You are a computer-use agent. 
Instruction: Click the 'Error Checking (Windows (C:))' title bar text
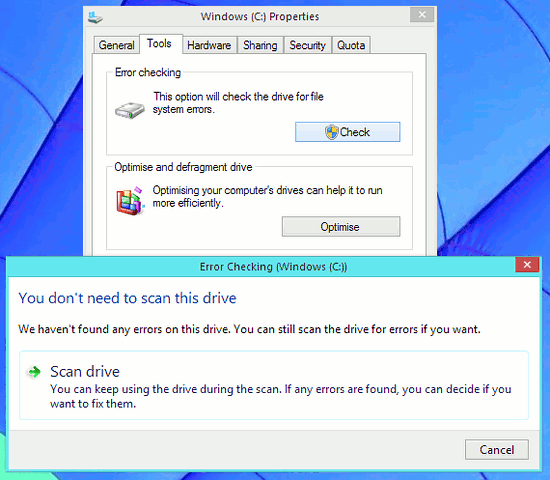coord(274,267)
